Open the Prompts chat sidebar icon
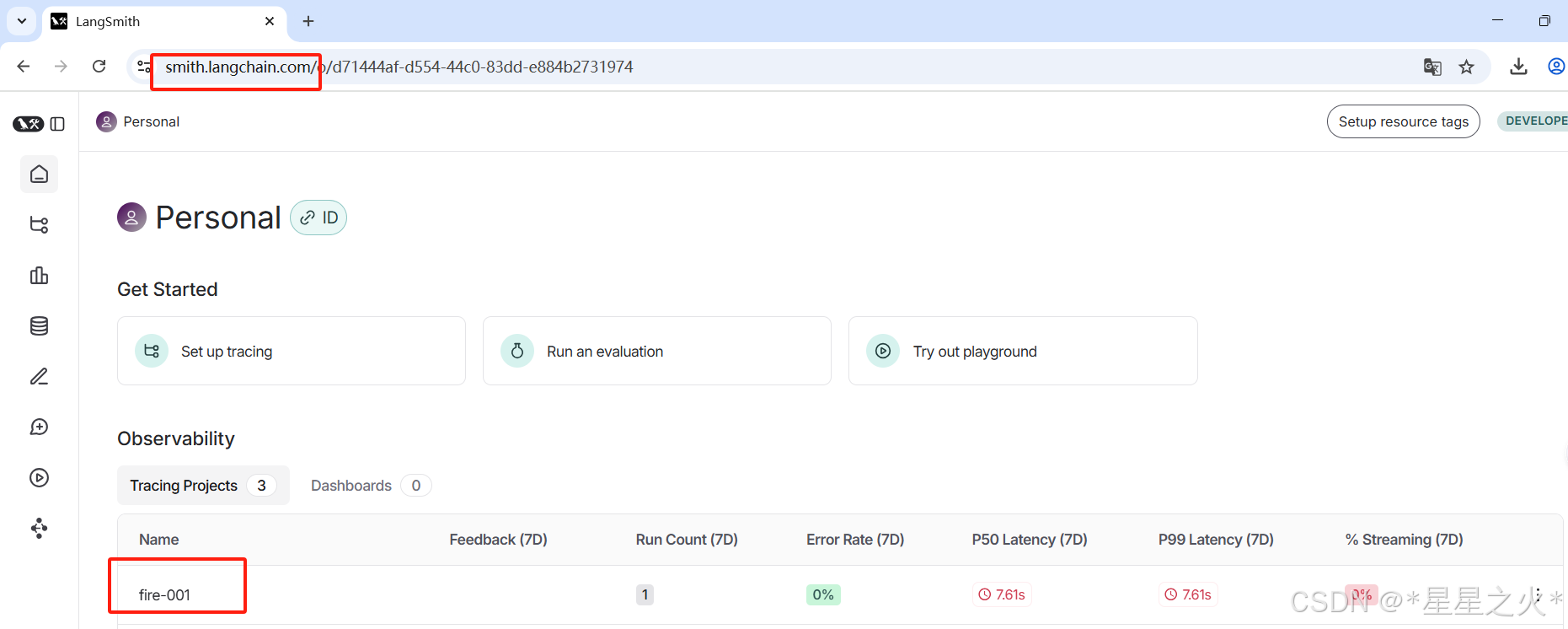Image resolution: width=1568 pixels, height=629 pixels. tap(39, 427)
